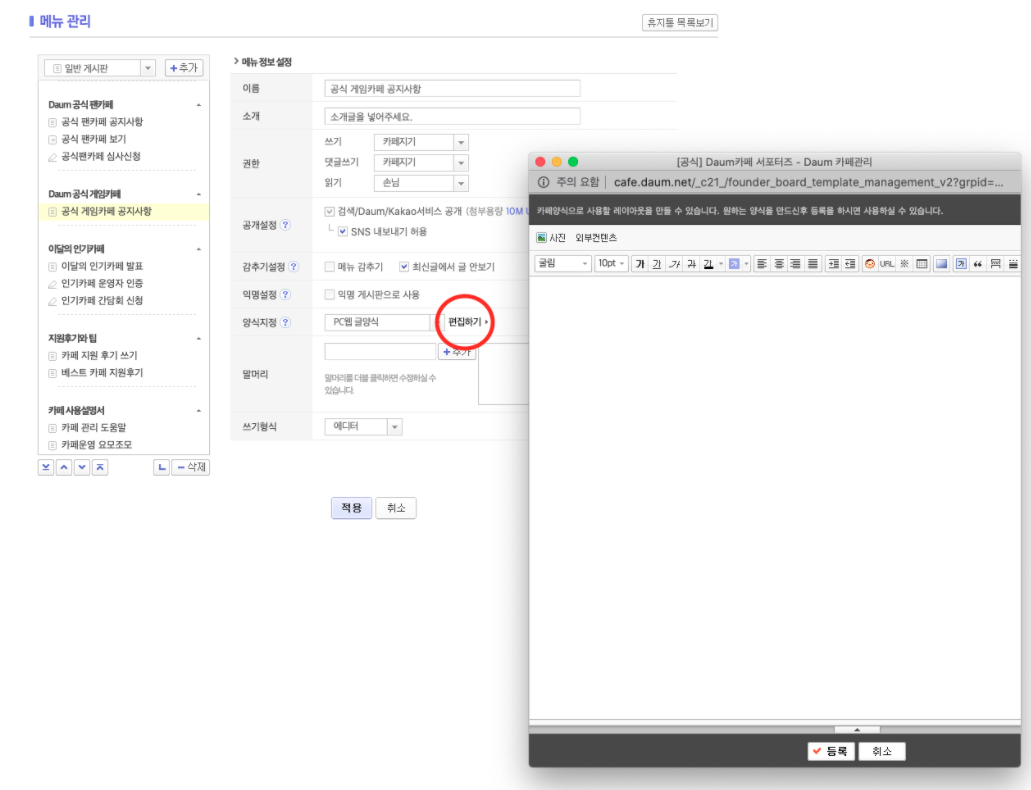
Task: Click the 적용 apply button
Action: pos(351,508)
